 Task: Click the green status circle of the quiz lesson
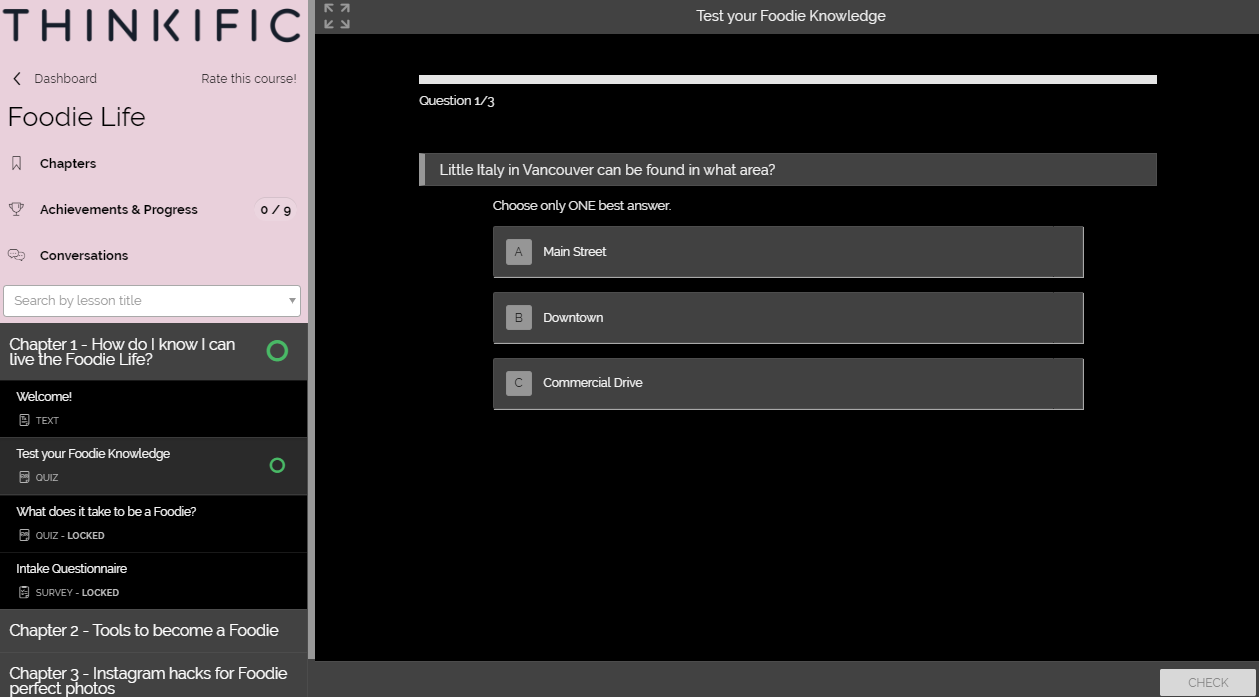[x=277, y=465]
